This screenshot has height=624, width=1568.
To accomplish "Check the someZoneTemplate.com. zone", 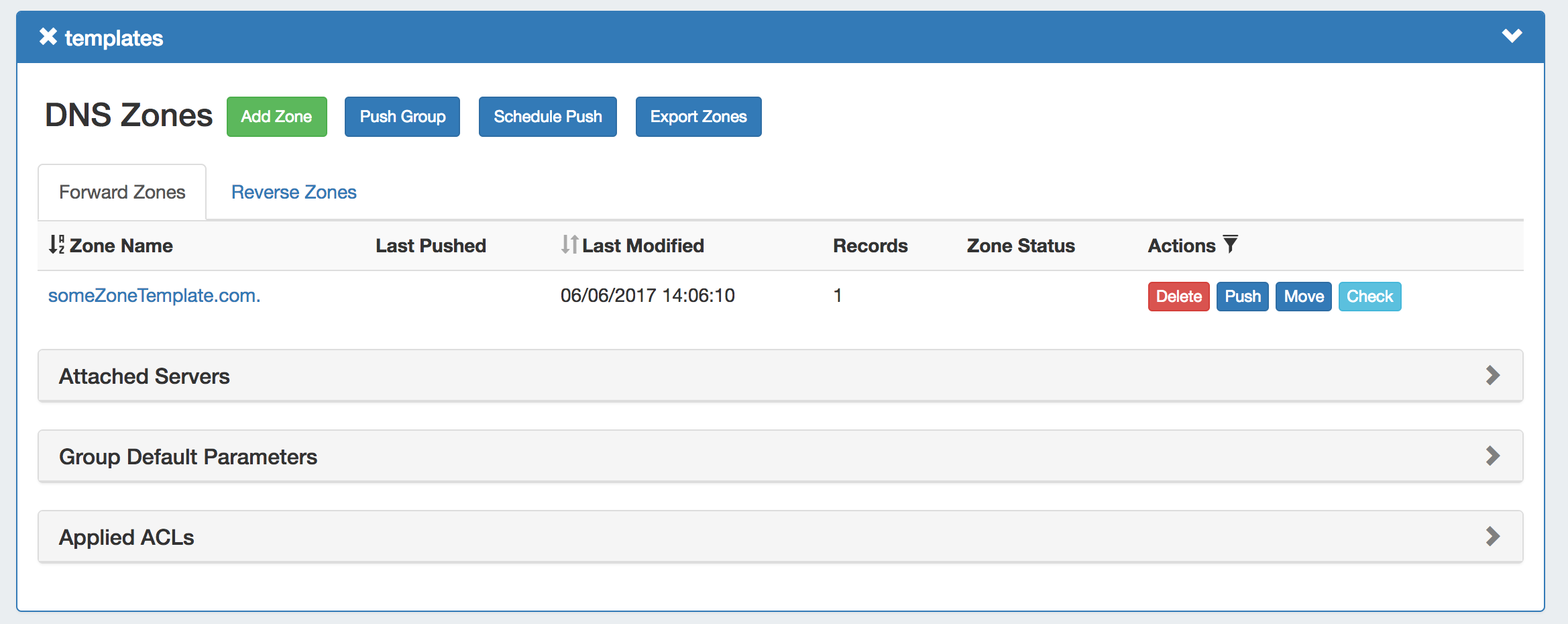I will pos(1369,297).
